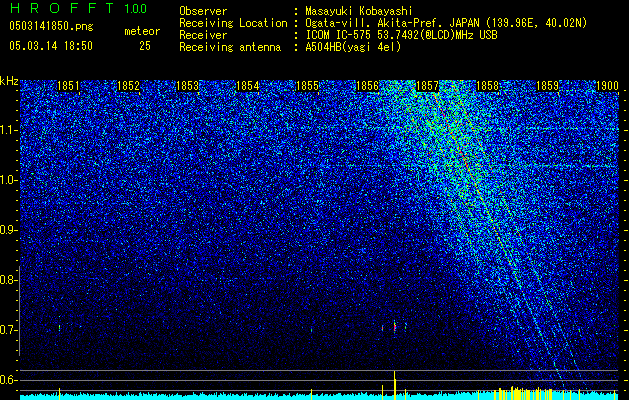
Task: Click the HROFFT 1.0.0 title text
Action: point(79,8)
